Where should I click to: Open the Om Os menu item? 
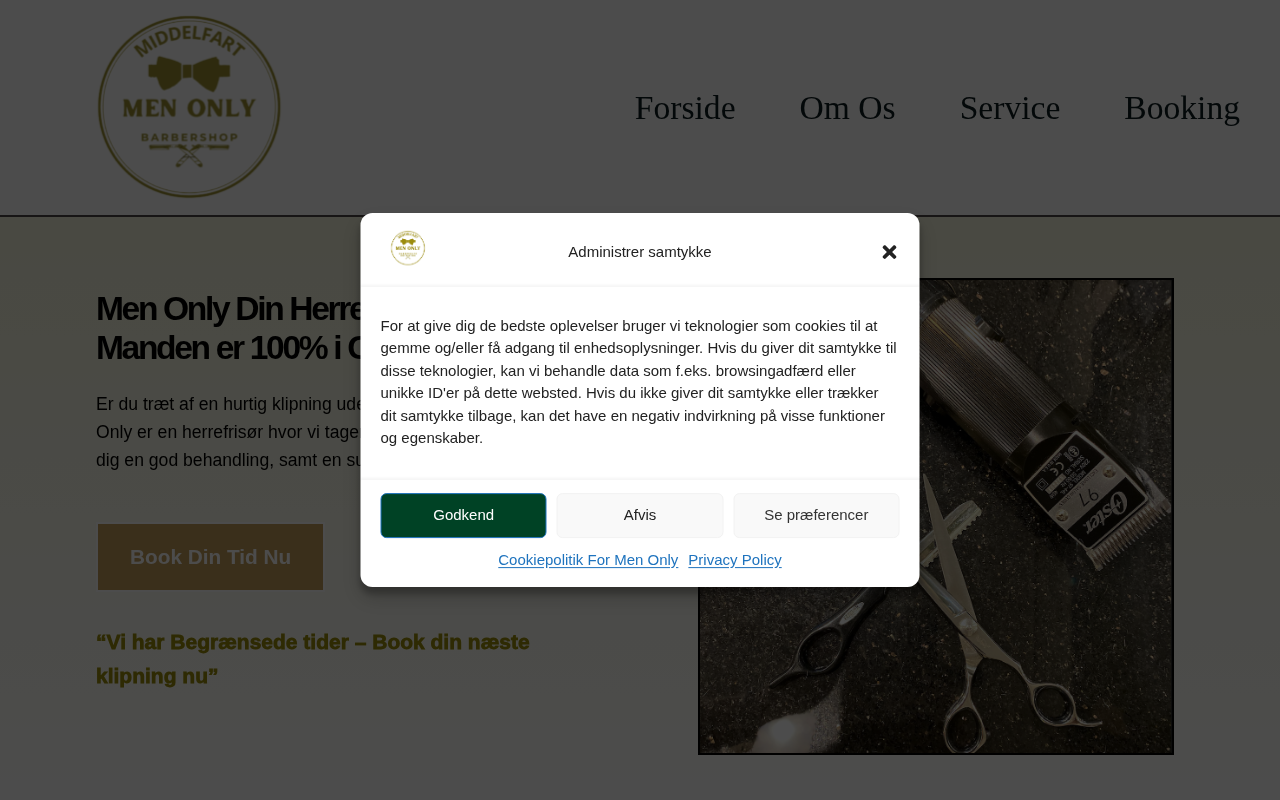click(847, 108)
